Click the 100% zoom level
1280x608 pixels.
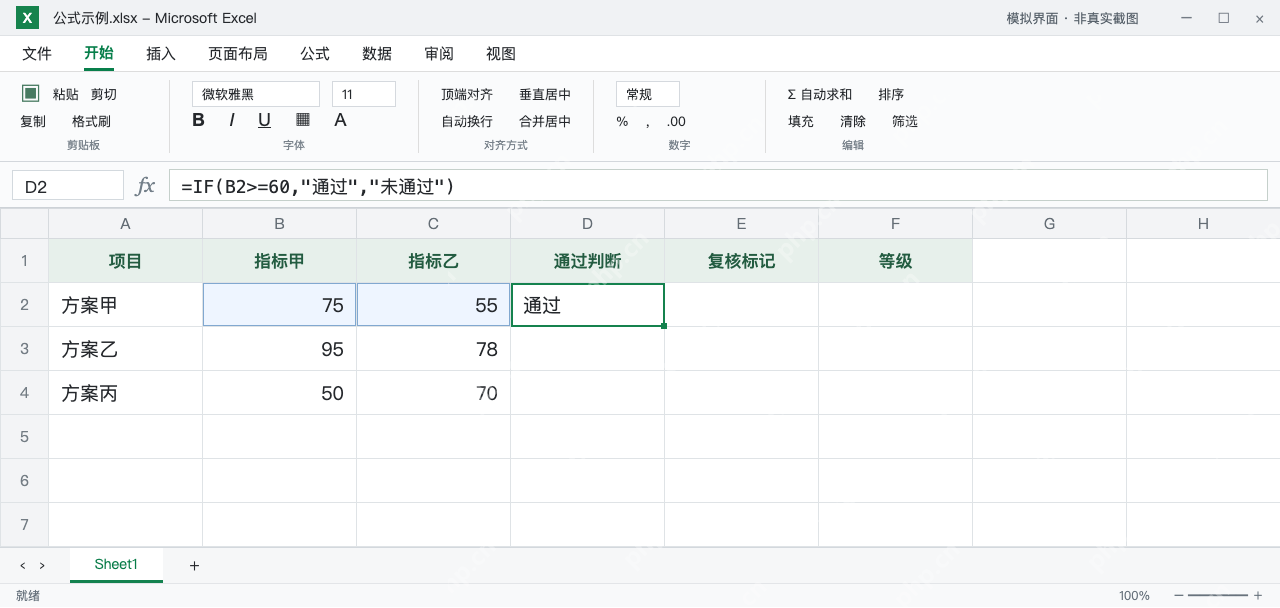click(1134, 596)
